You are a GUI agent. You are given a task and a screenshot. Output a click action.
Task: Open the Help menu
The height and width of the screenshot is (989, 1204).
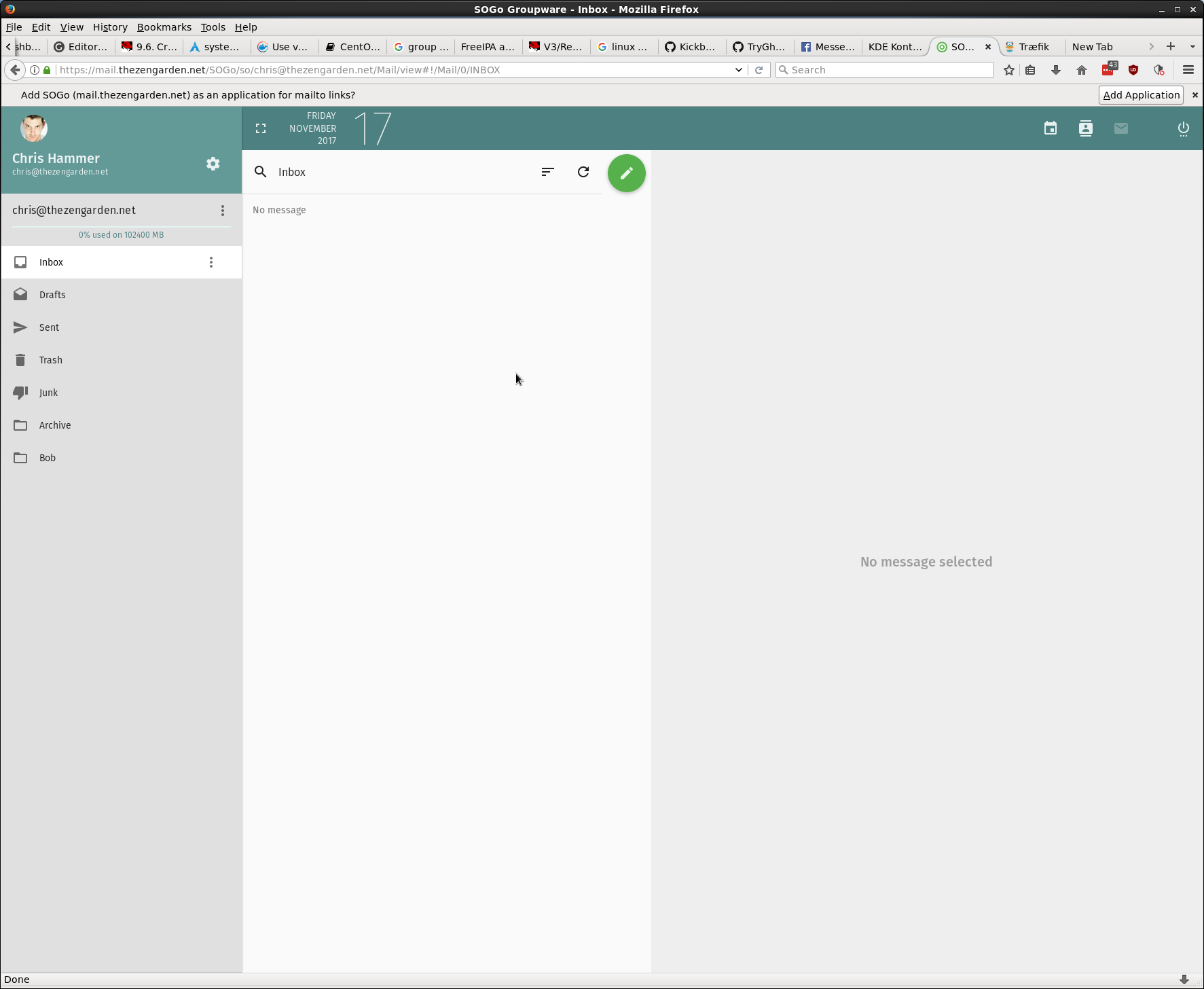[x=246, y=27]
